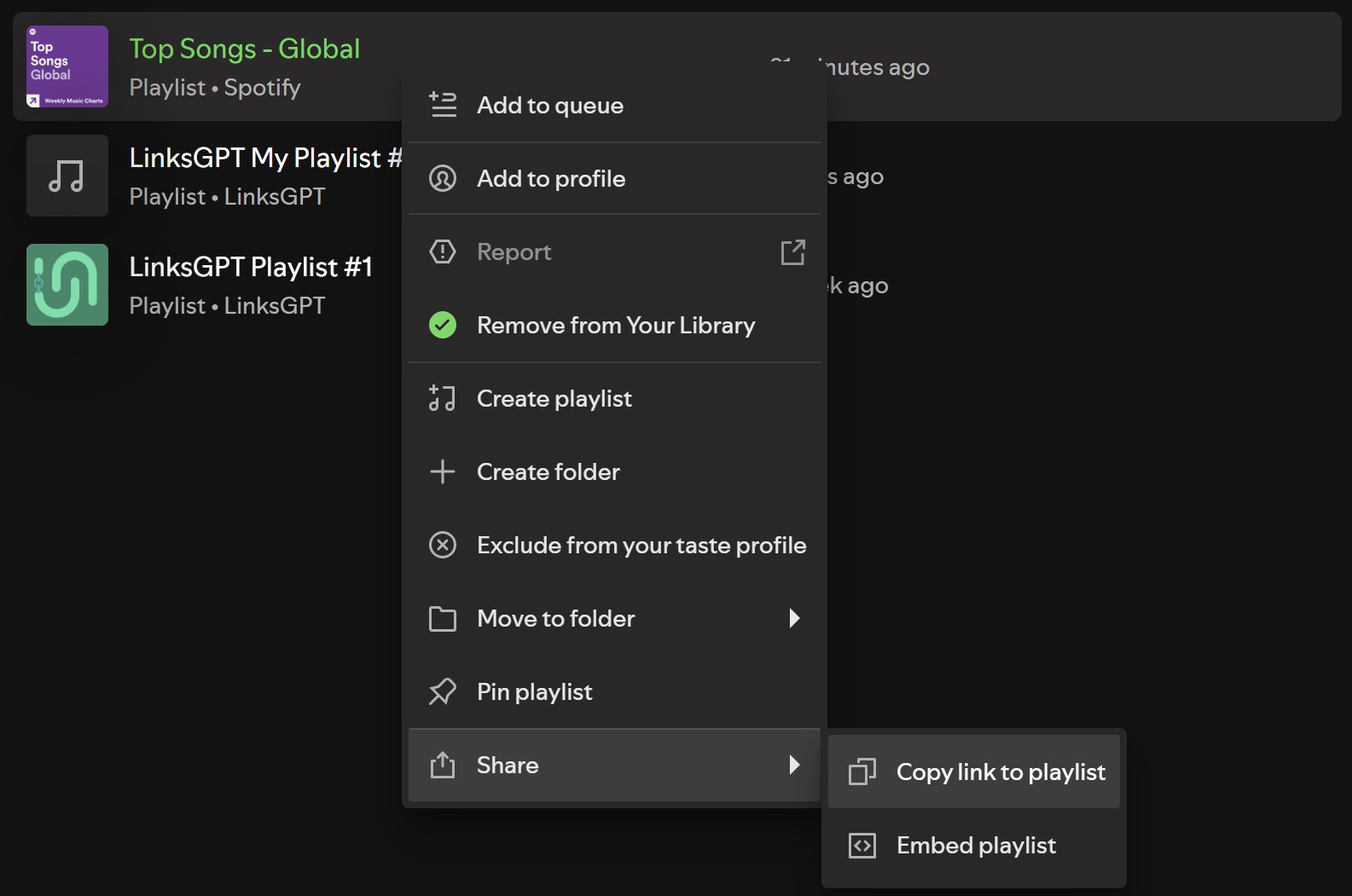Click the pin icon for Pin playlist

coord(443,691)
